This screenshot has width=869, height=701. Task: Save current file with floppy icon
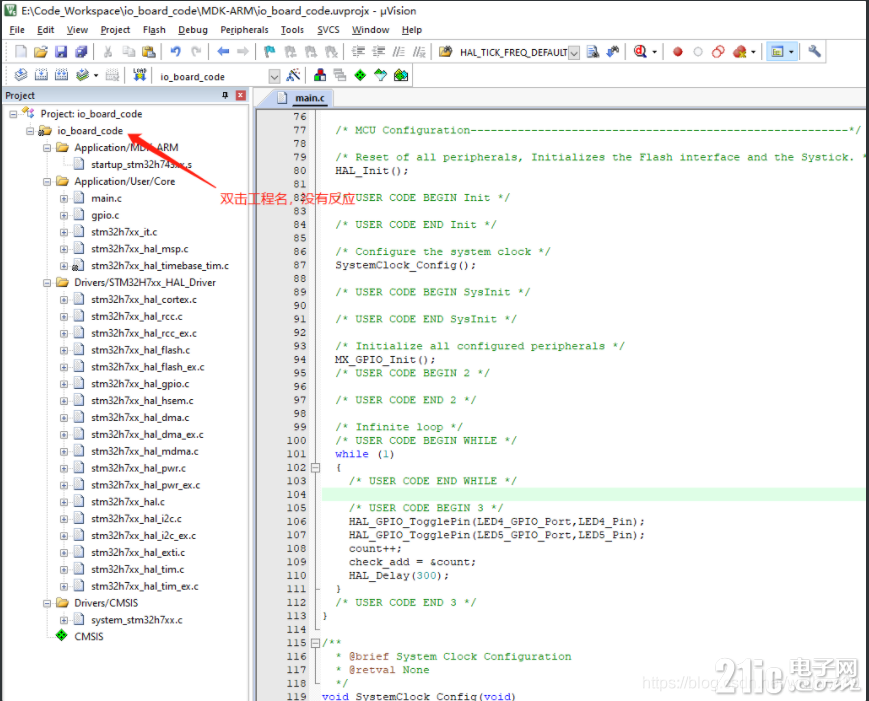pos(61,52)
